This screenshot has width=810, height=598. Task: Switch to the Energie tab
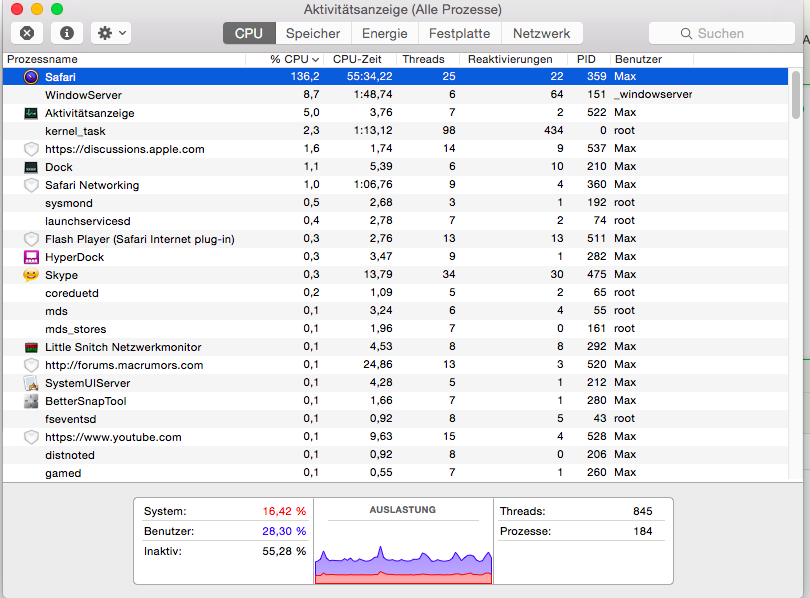pos(385,34)
